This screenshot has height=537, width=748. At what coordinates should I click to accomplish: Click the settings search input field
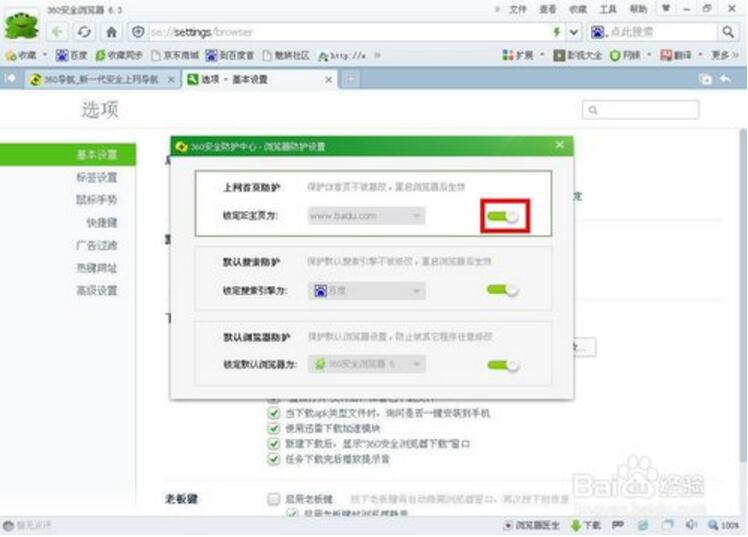pyautogui.click(x=641, y=110)
